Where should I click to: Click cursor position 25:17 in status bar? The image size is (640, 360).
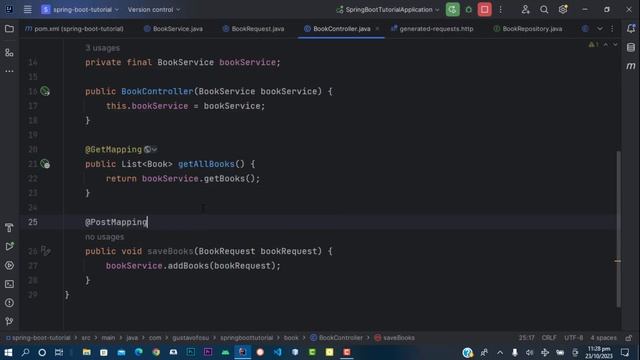[527, 338]
